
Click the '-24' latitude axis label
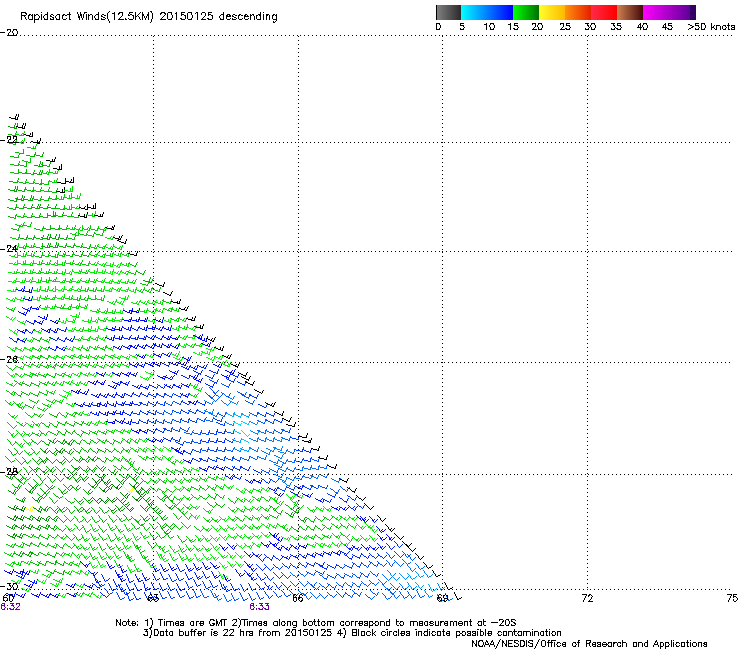tap(9, 248)
